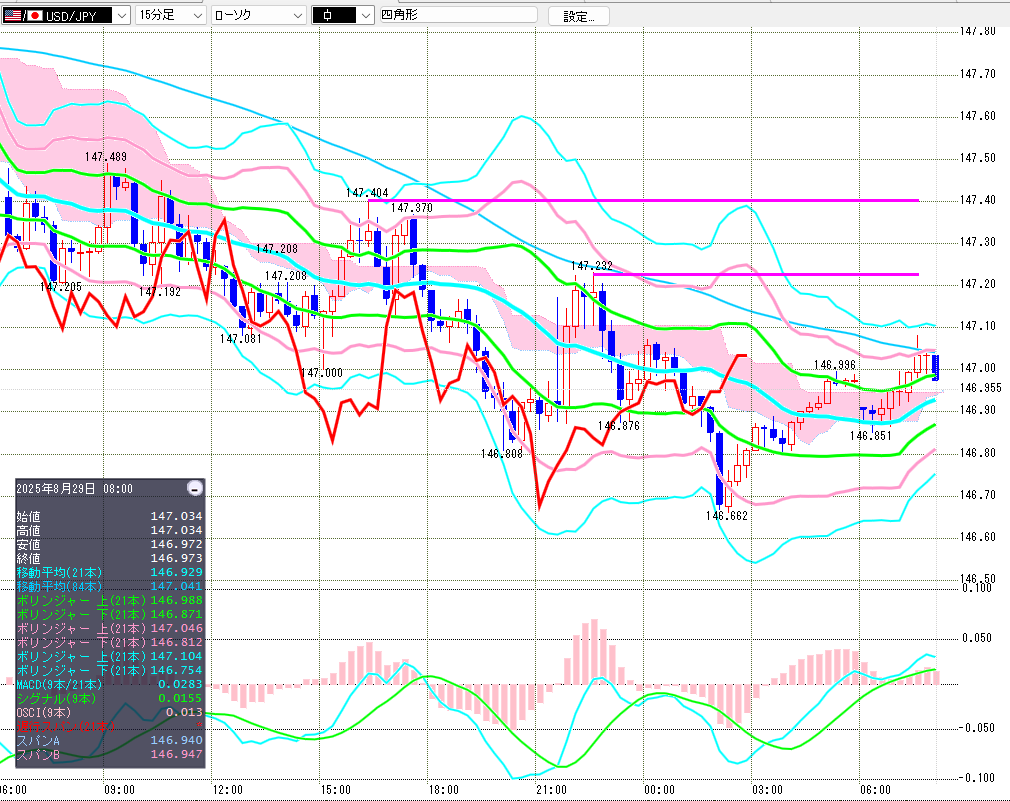Click the green ボリンジャー 下 146.871 row
This screenshot has width=1010, height=801.
[x=110, y=615]
